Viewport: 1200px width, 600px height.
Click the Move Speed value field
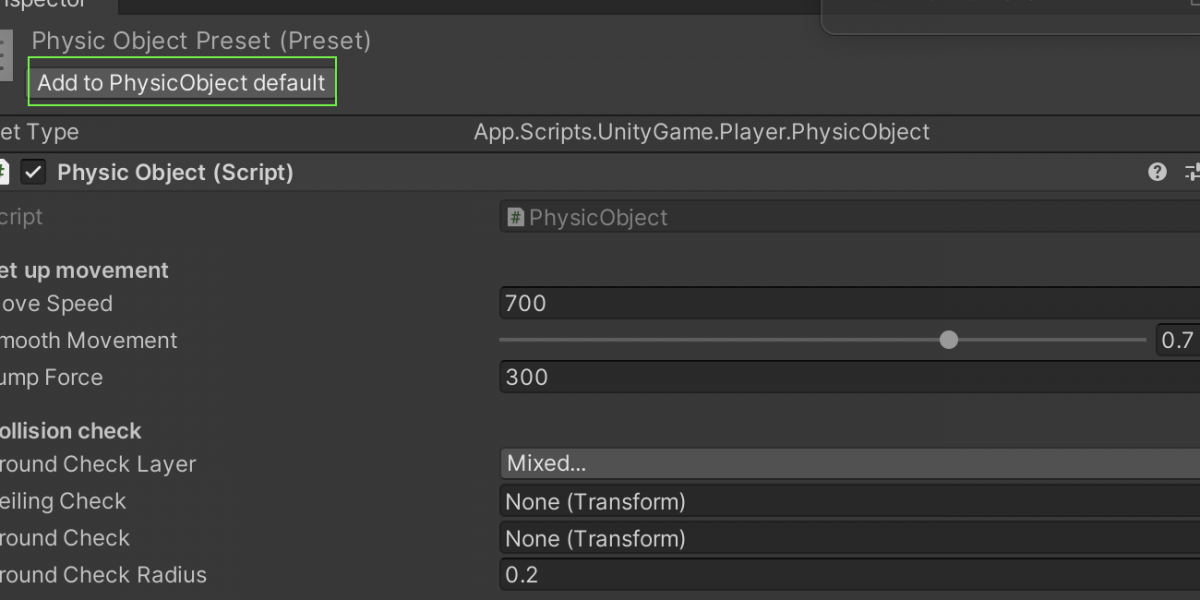point(850,303)
